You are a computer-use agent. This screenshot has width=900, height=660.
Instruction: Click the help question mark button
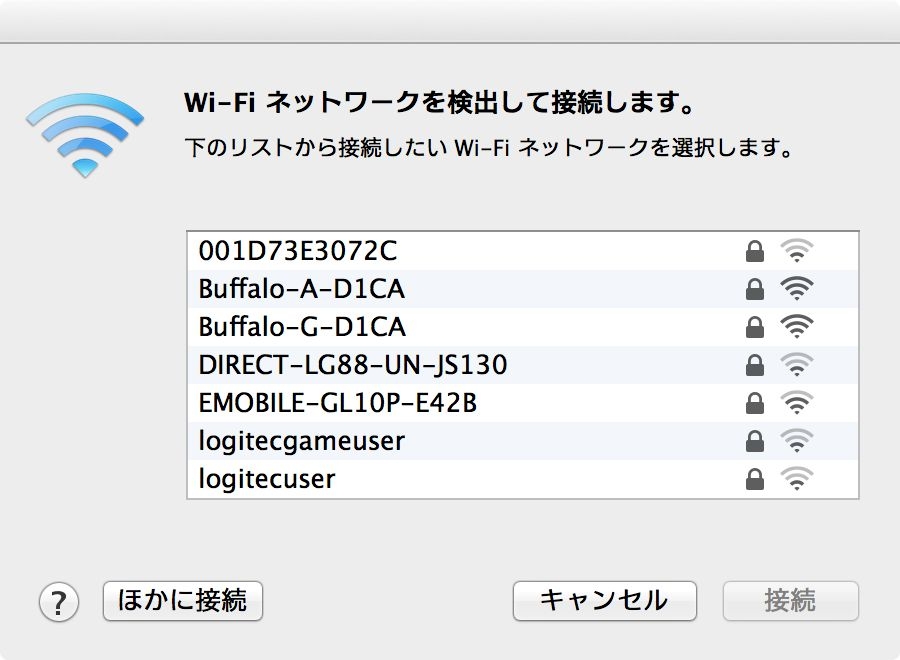(58, 602)
